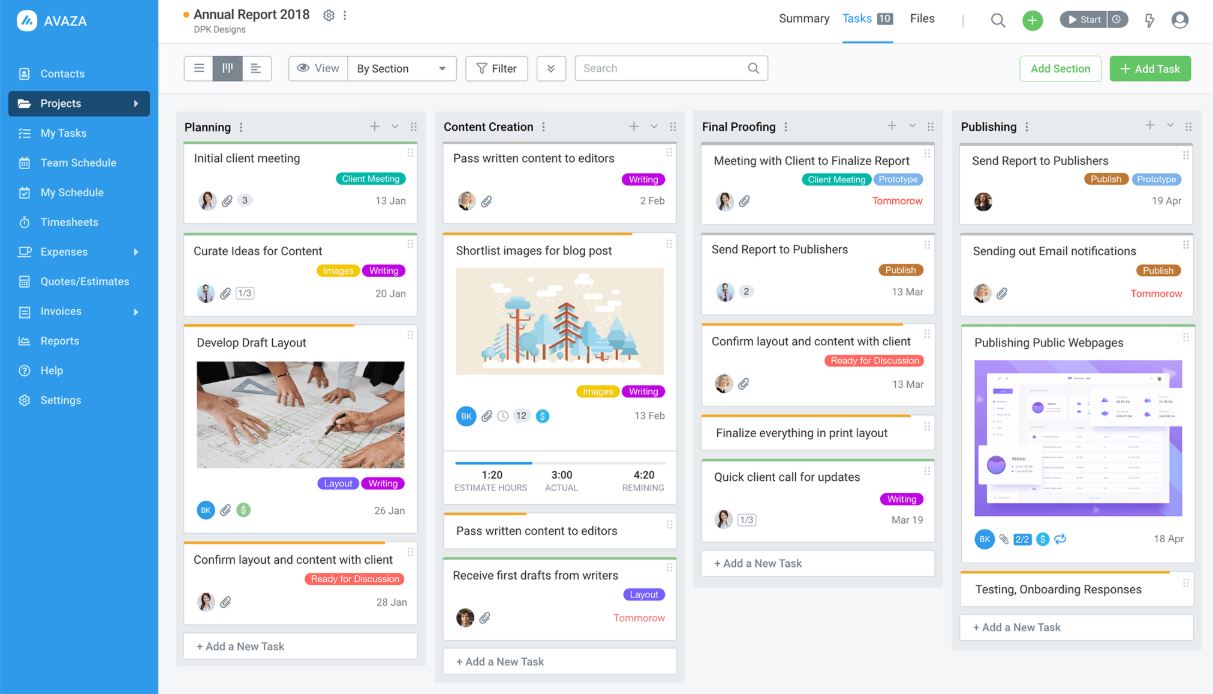
Task: Open the Summary tab
Action: 804,18
